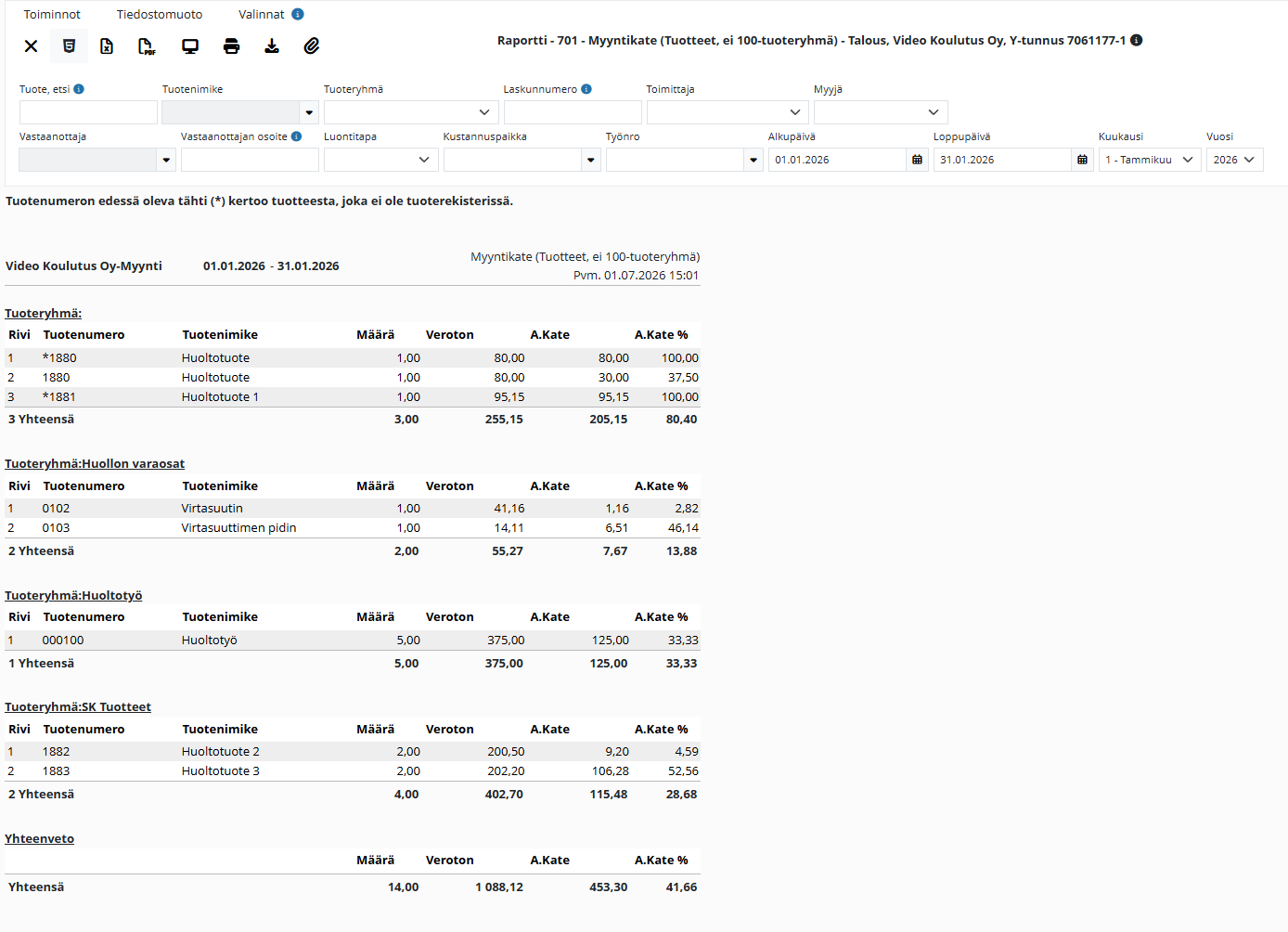This screenshot has width=1288, height=932.
Task: Expand the Tuoteryhmä dropdown
Action: click(411, 112)
